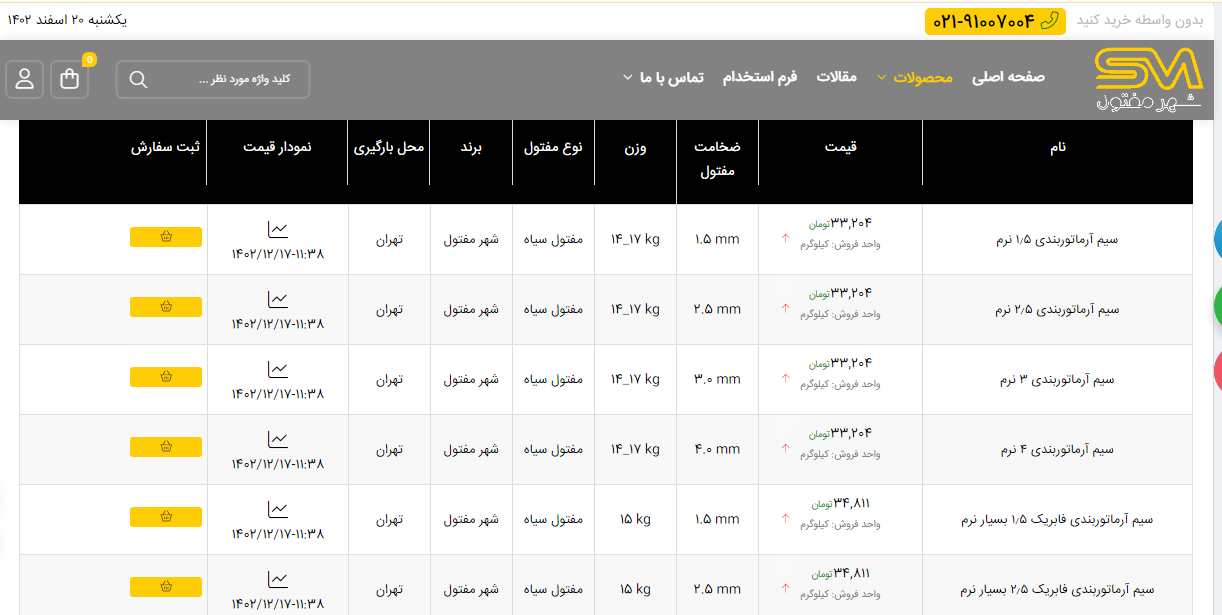Open the مقالات menu item
This screenshot has width=1222, height=615.
click(836, 78)
